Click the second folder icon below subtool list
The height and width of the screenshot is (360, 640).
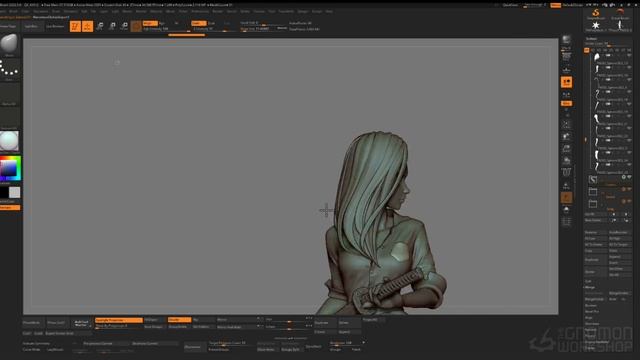pos(593,203)
